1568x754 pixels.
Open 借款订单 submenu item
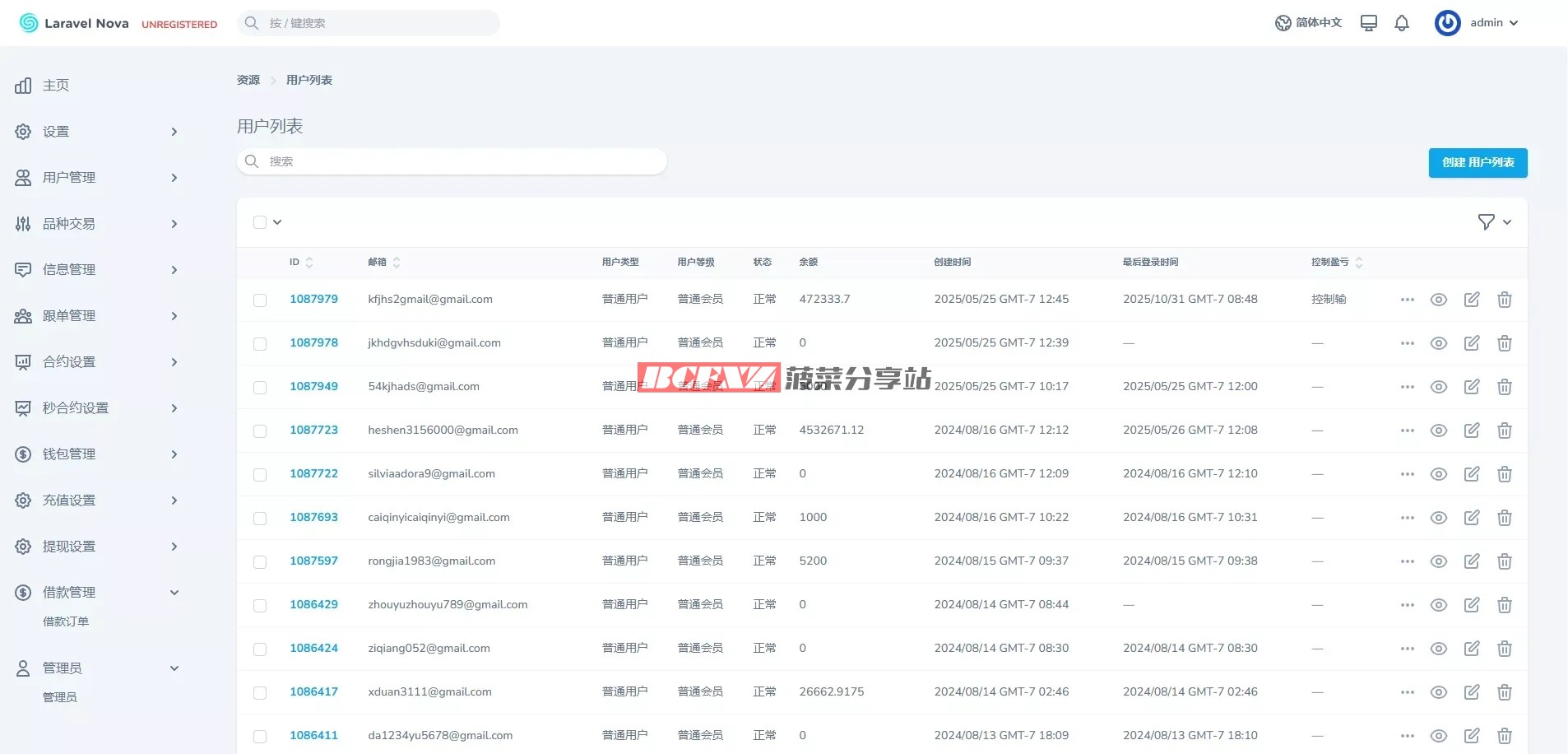[66, 621]
